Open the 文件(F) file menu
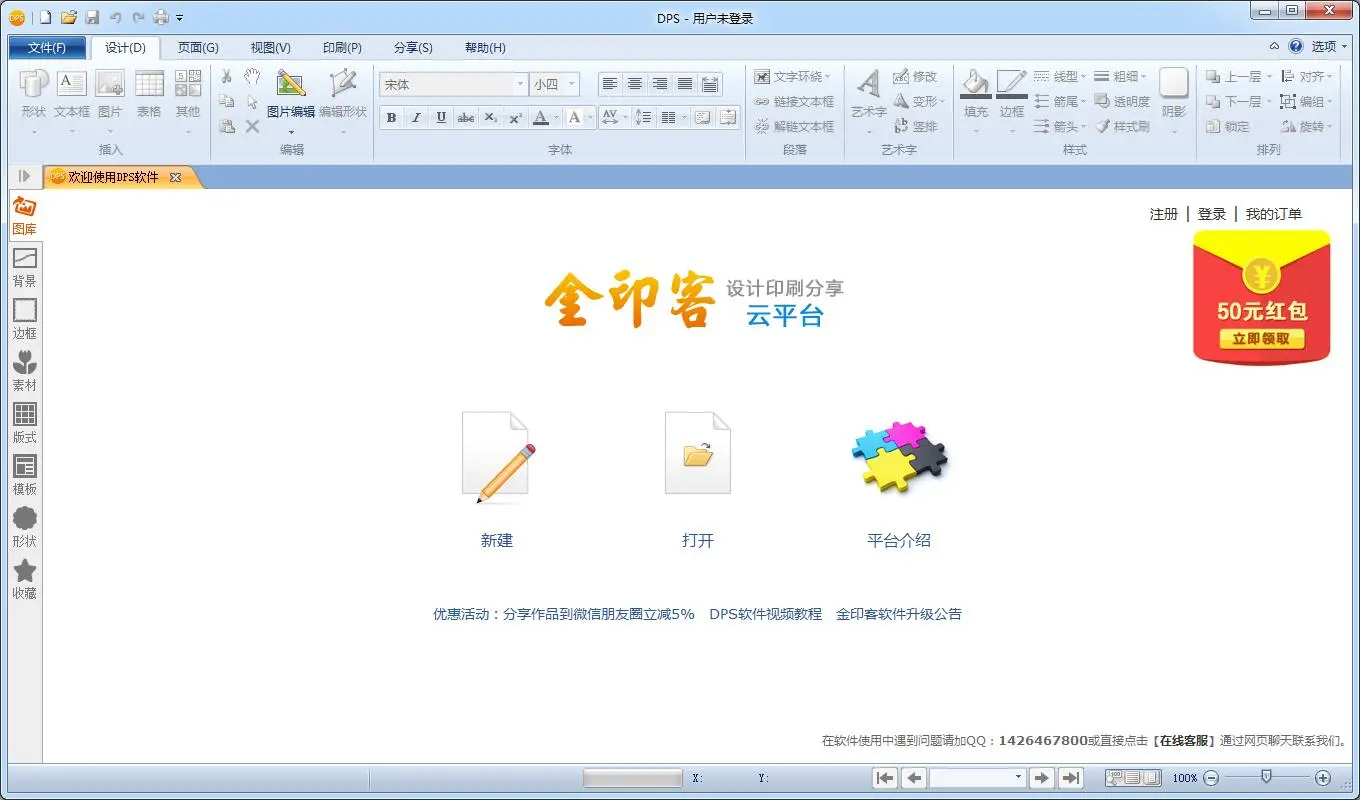Image resolution: width=1360 pixels, height=800 pixels. tap(47, 47)
